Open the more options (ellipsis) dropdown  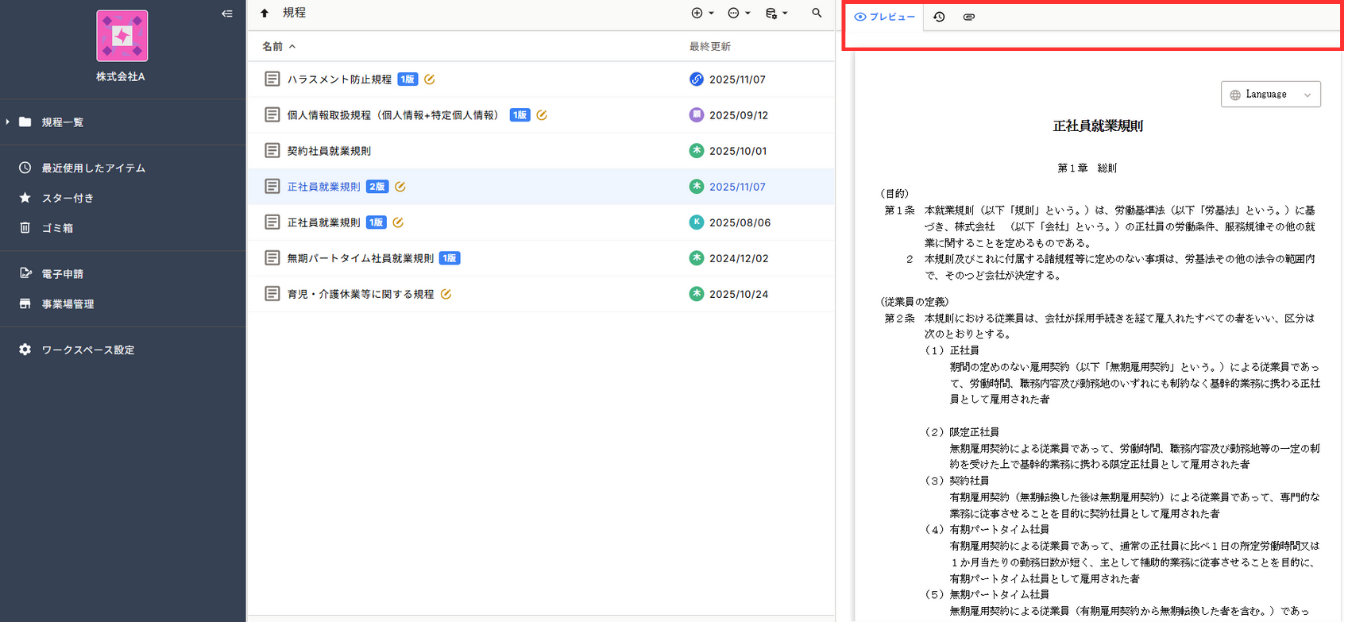point(738,13)
